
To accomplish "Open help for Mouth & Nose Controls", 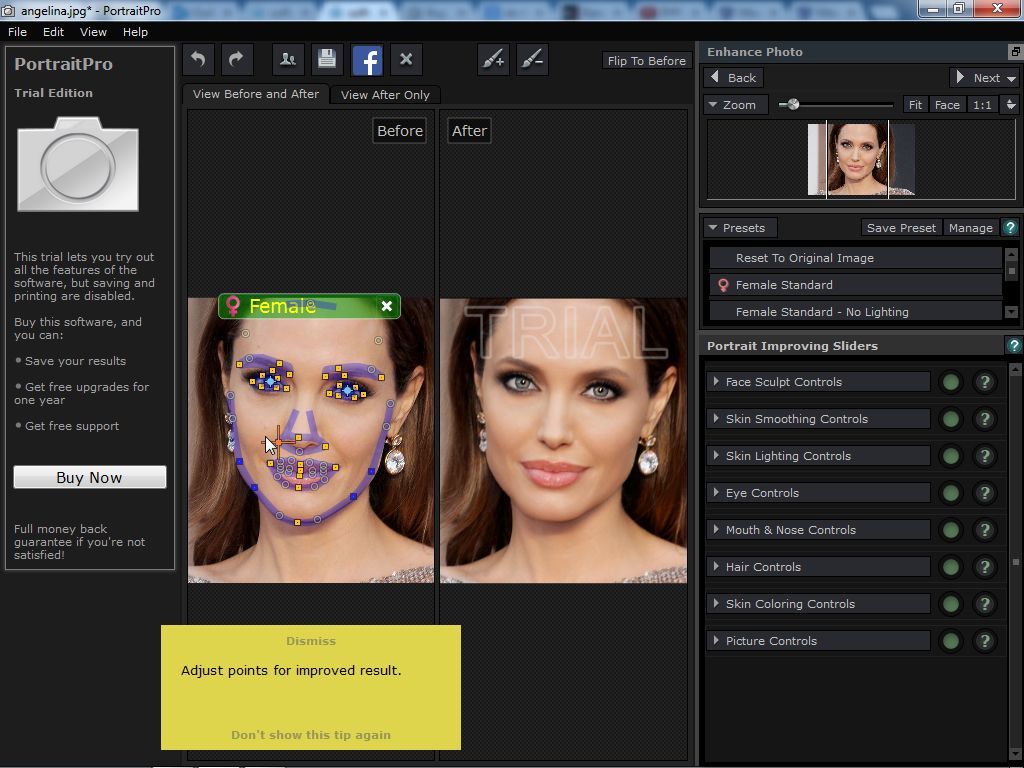I will click(985, 530).
